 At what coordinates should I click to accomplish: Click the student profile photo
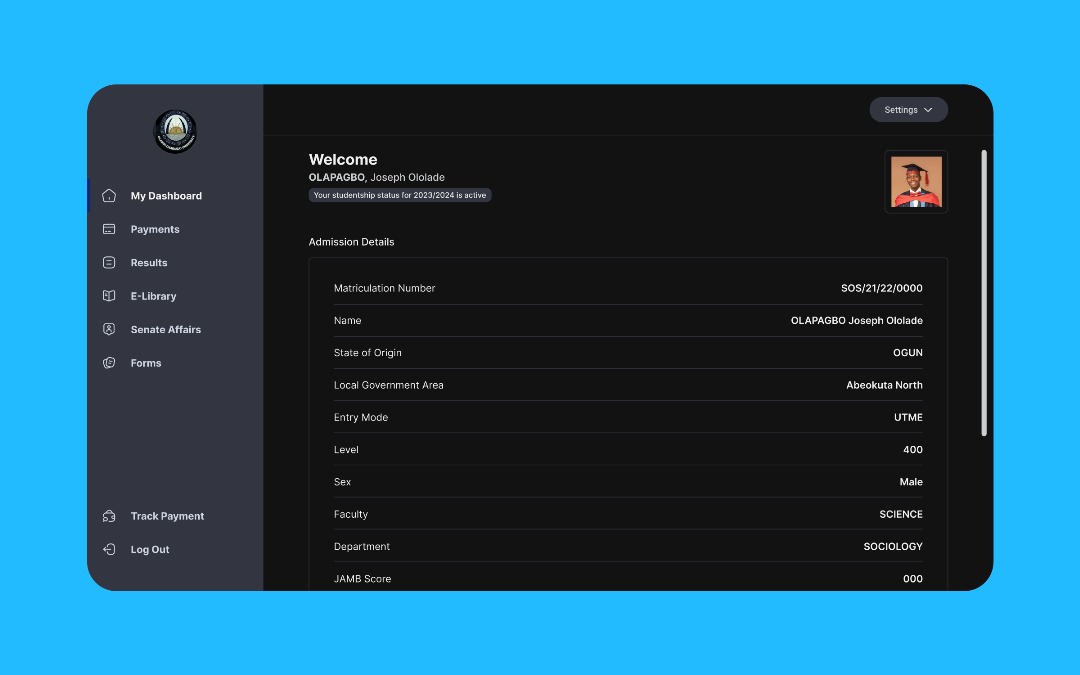click(916, 182)
